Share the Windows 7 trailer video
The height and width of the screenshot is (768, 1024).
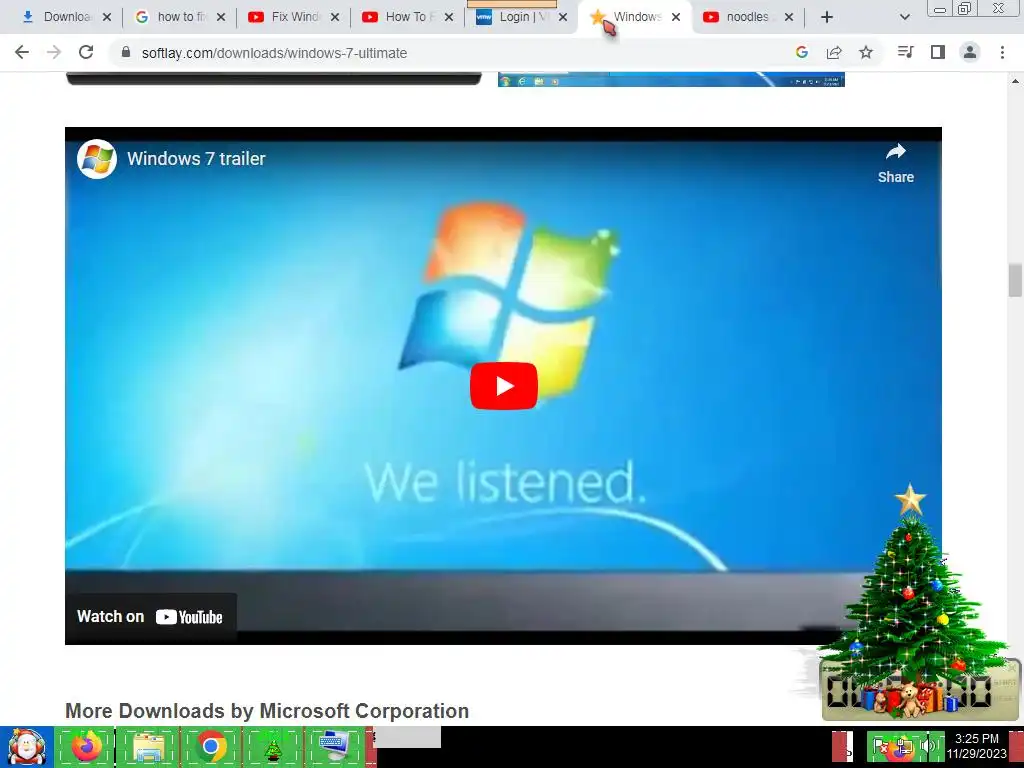(895, 163)
